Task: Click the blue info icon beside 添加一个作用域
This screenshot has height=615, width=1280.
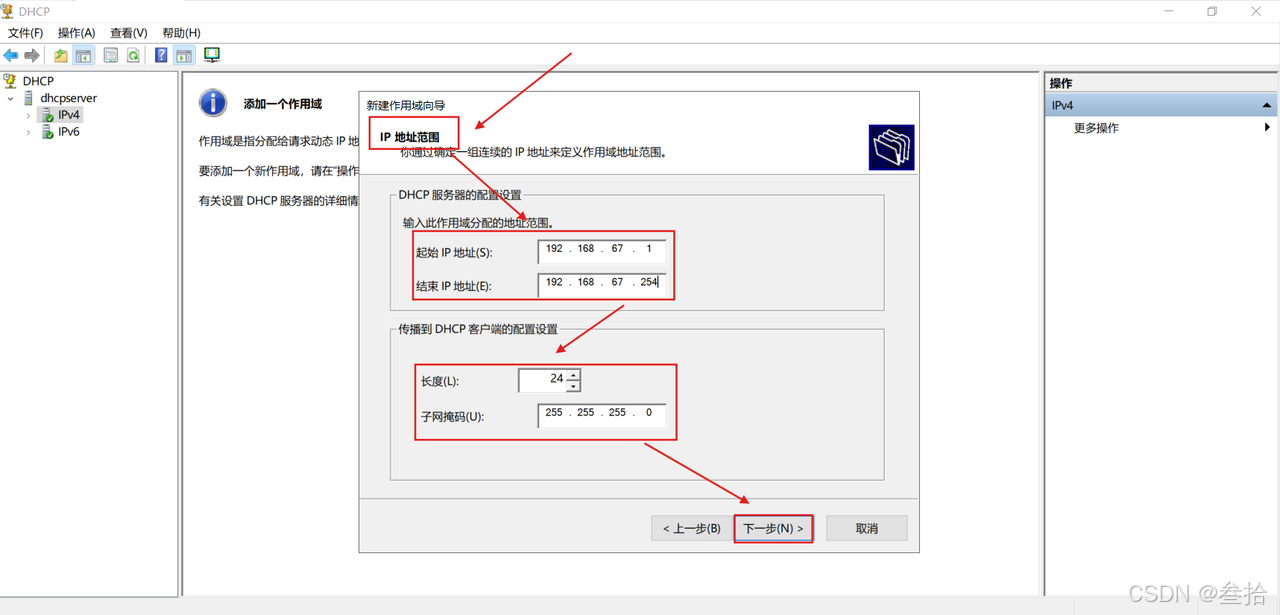Action: [213, 103]
